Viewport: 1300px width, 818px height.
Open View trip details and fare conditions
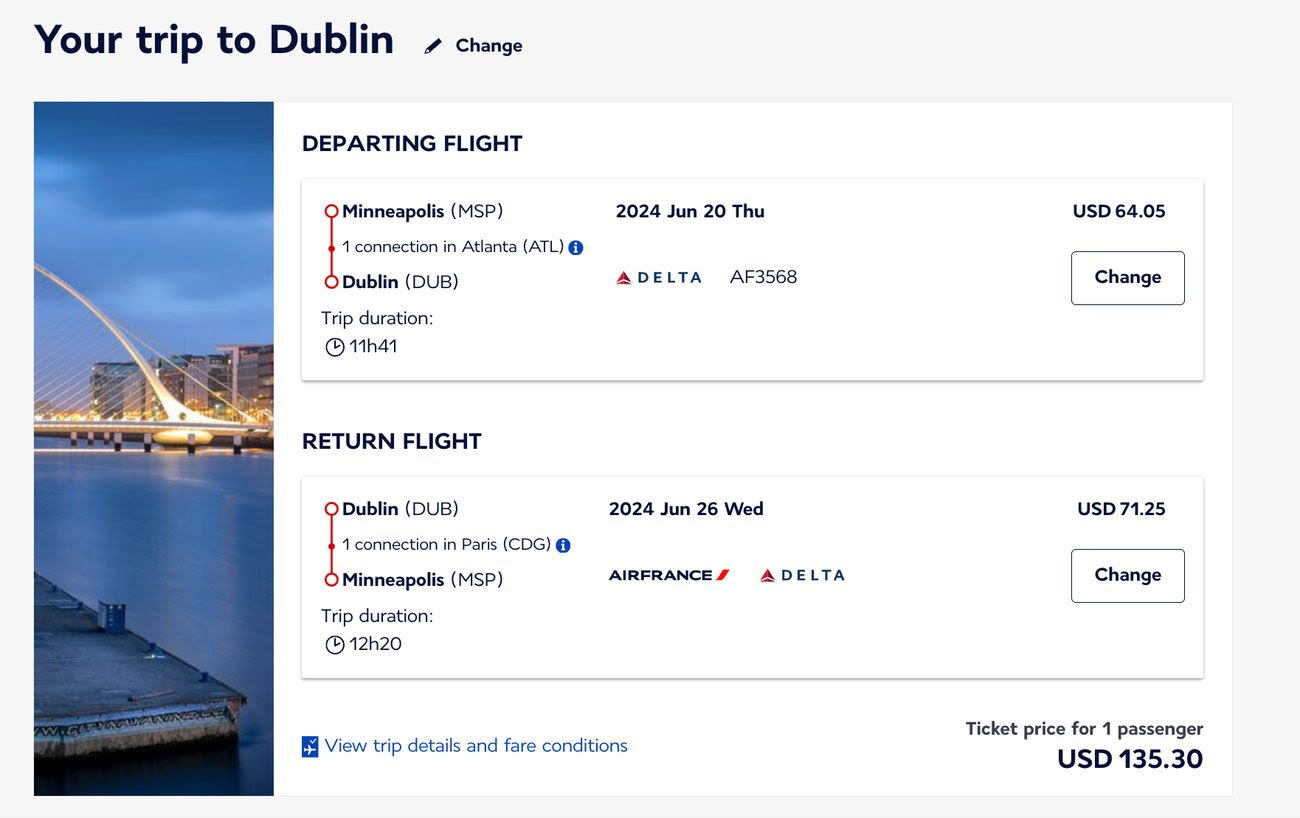[477, 746]
